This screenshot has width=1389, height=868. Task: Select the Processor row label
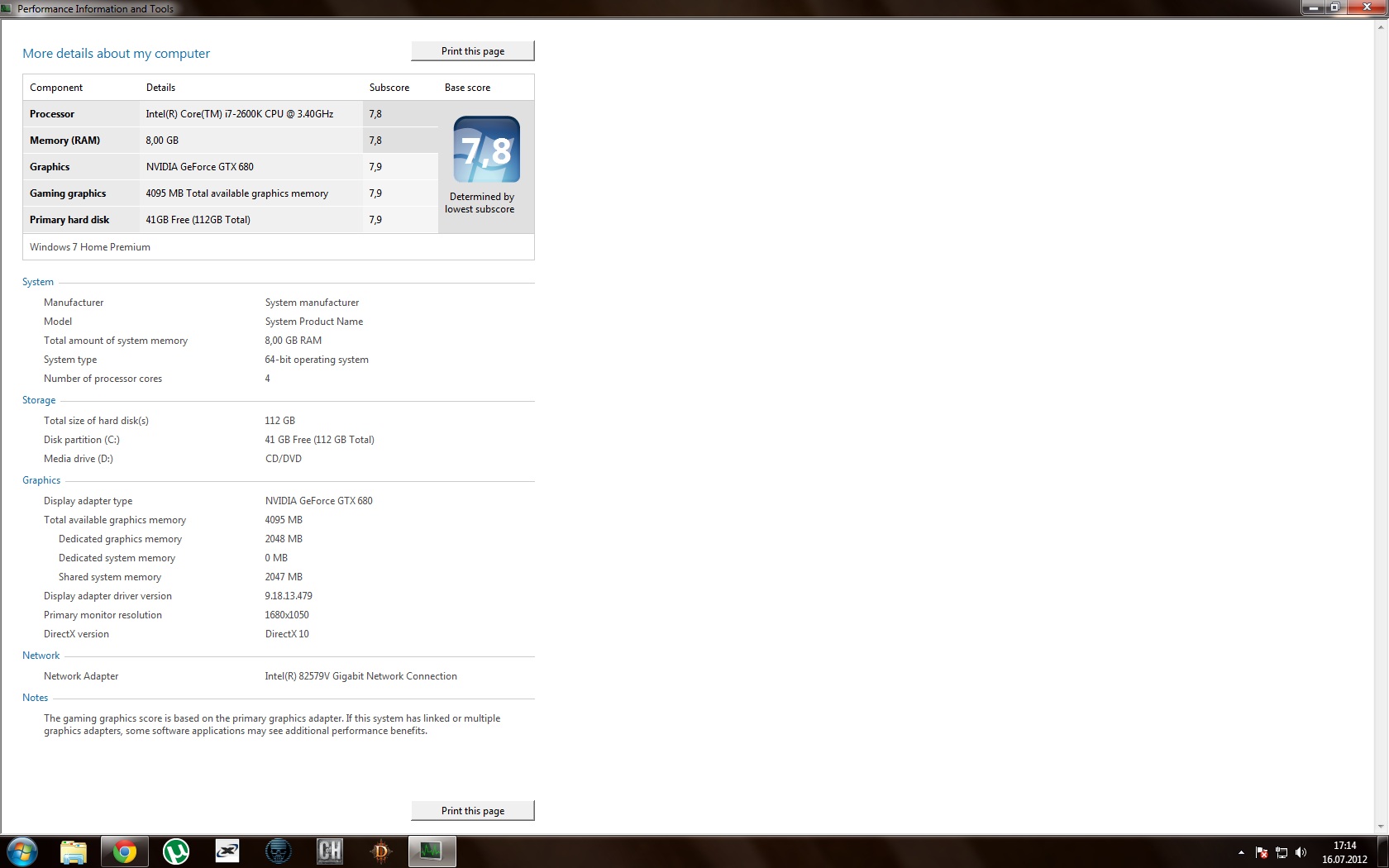point(52,114)
